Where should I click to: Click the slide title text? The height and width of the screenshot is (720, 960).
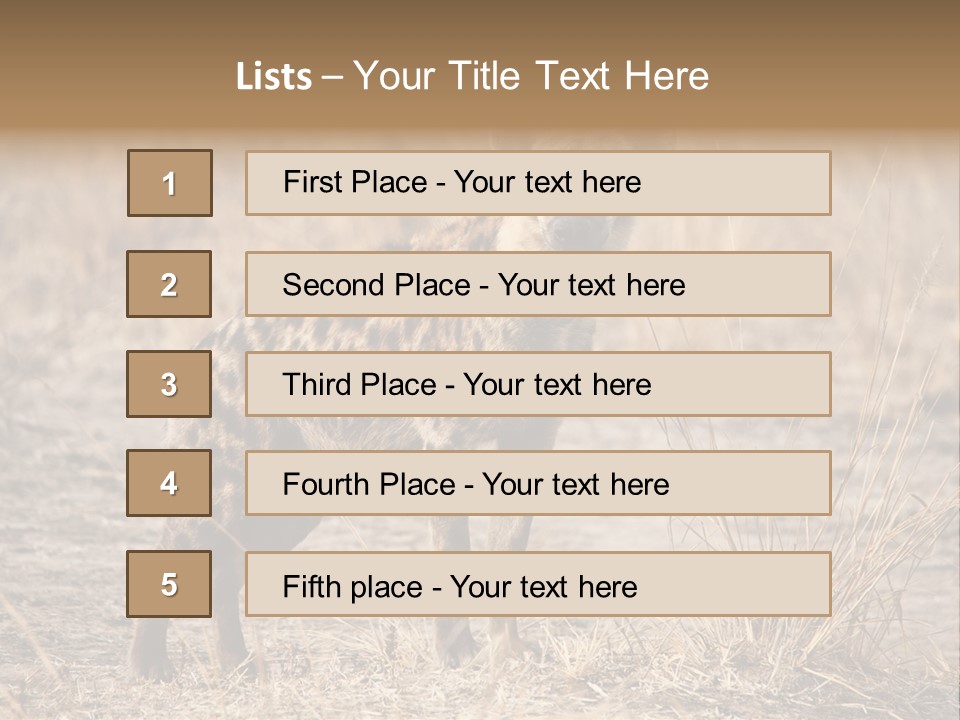click(x=473, y=76)
